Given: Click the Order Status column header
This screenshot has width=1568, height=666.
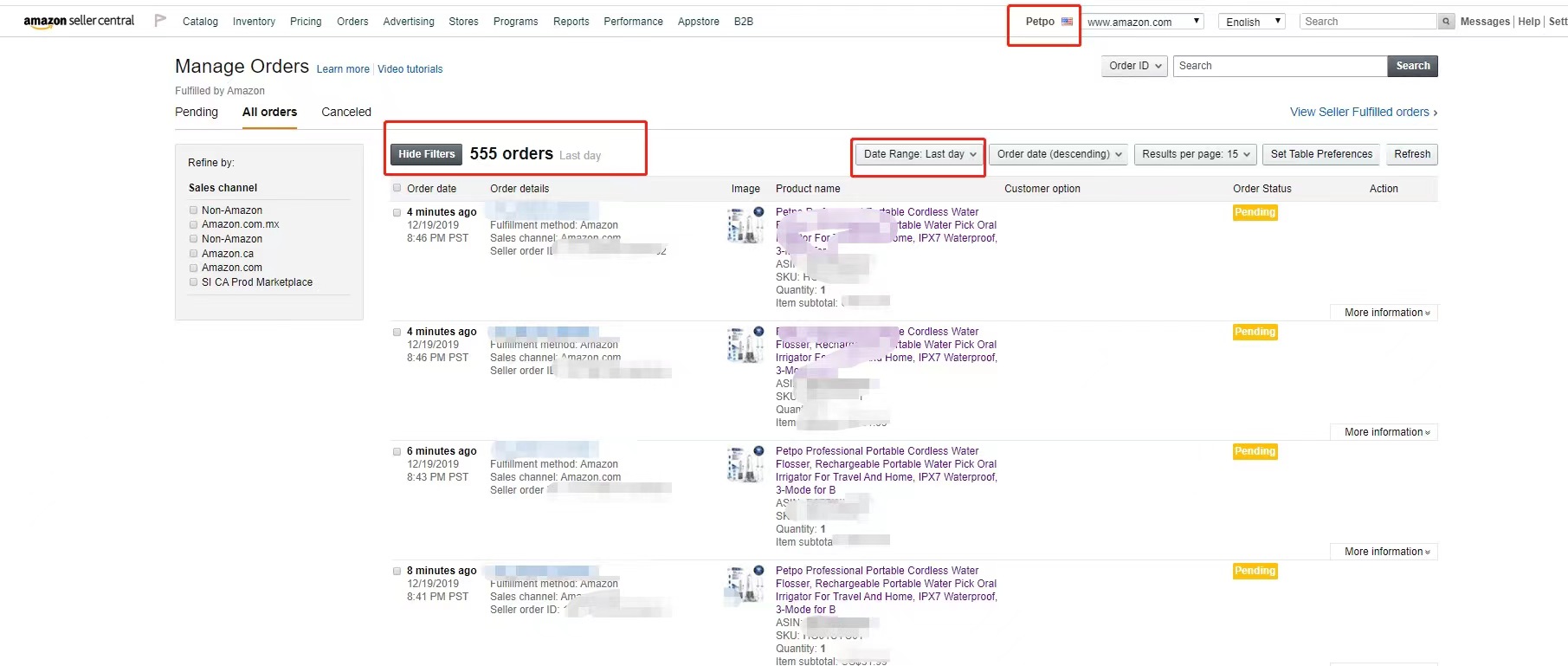Looking at the screenshot, I should [x=1261, y=189].
